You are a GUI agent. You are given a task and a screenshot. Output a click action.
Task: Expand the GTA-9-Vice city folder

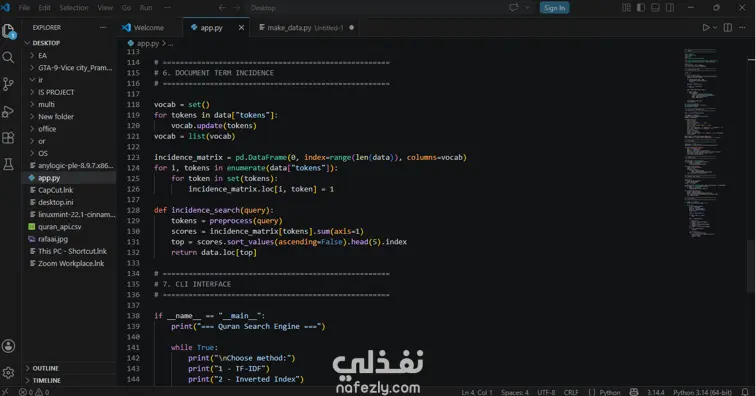[75, 68]
